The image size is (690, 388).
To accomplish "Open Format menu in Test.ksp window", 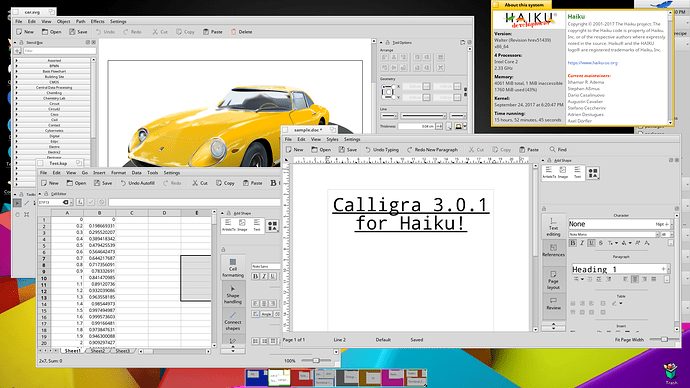I will pos(118,172).
